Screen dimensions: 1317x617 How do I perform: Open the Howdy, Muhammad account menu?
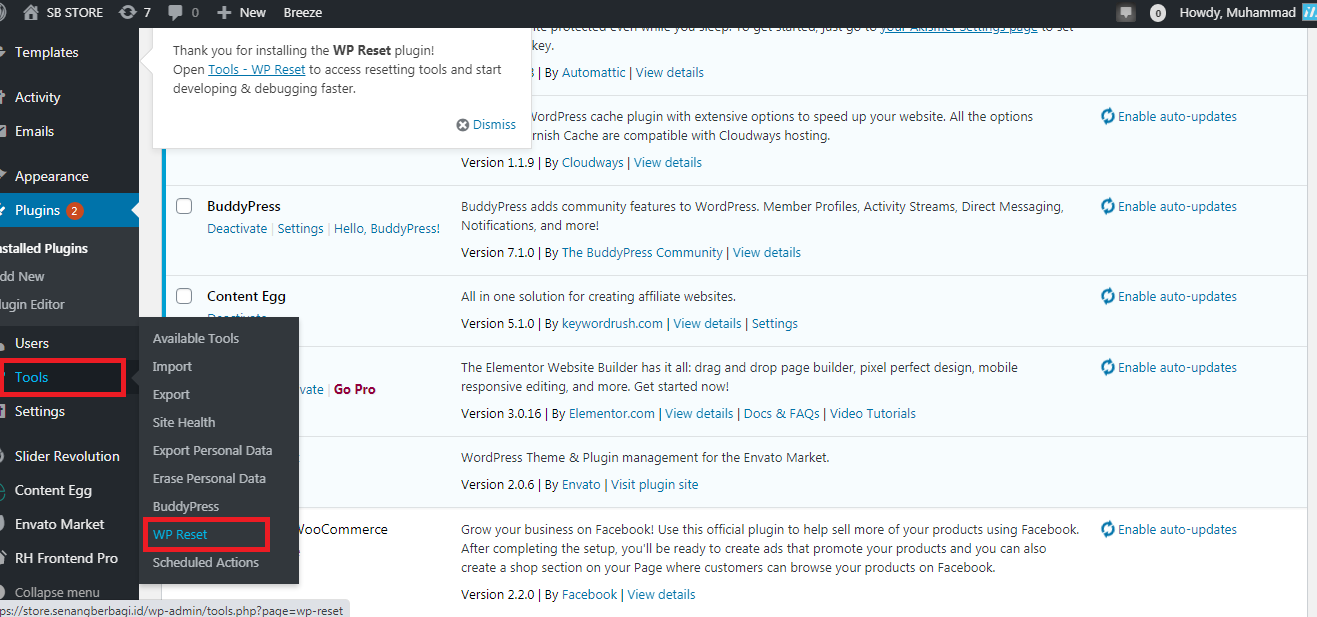point(1237,13)
